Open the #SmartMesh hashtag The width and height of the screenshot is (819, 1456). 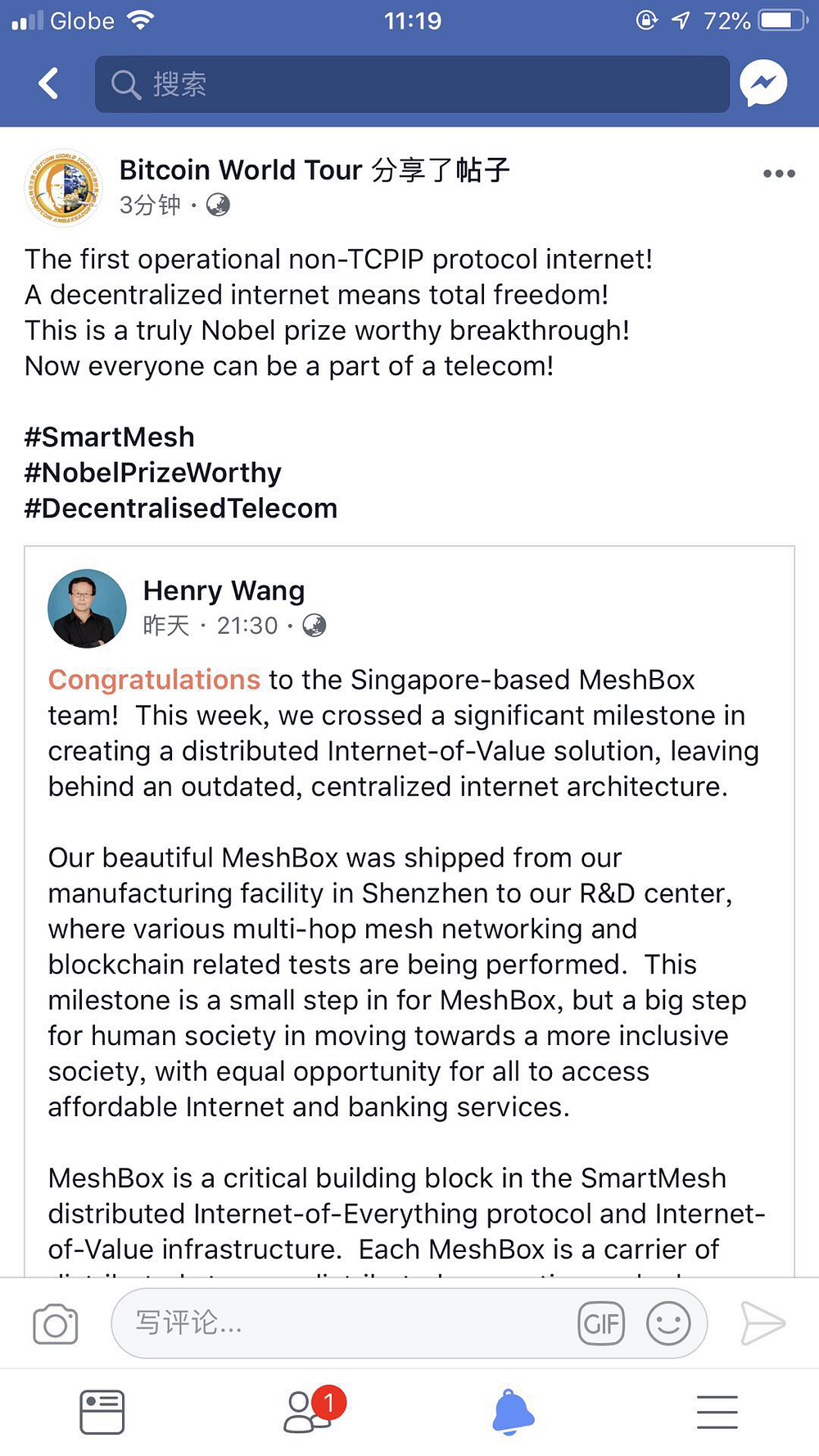click(110, 437)
